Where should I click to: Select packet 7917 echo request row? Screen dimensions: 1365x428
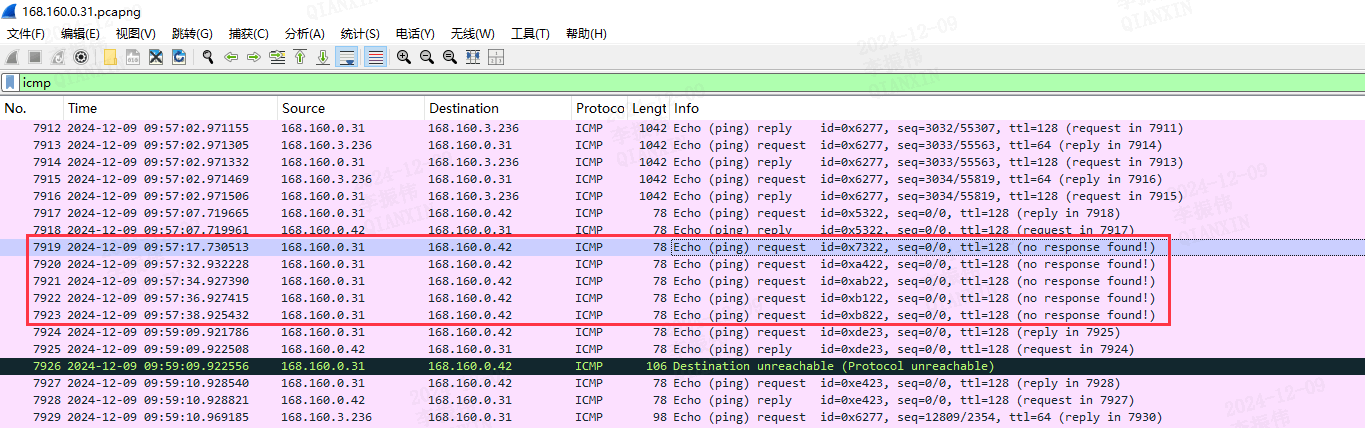click(682, 213)
